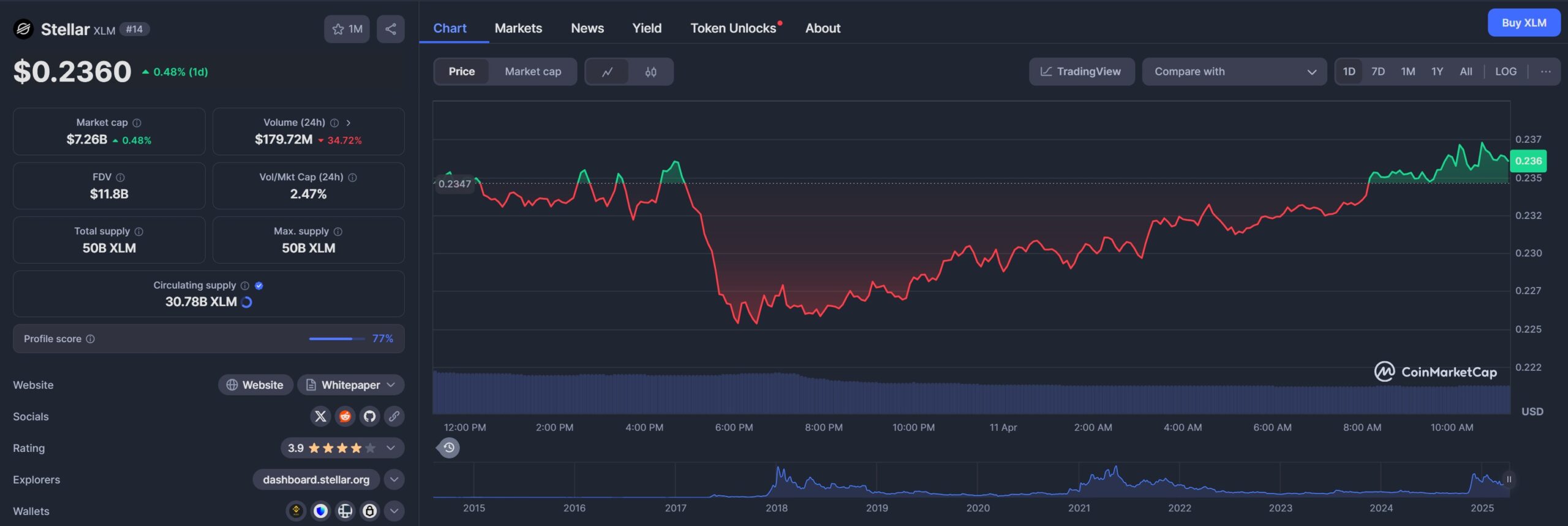Click the Buy XLM button
This screenshot has height=526, width=1568.
(x=1524, y=23)
